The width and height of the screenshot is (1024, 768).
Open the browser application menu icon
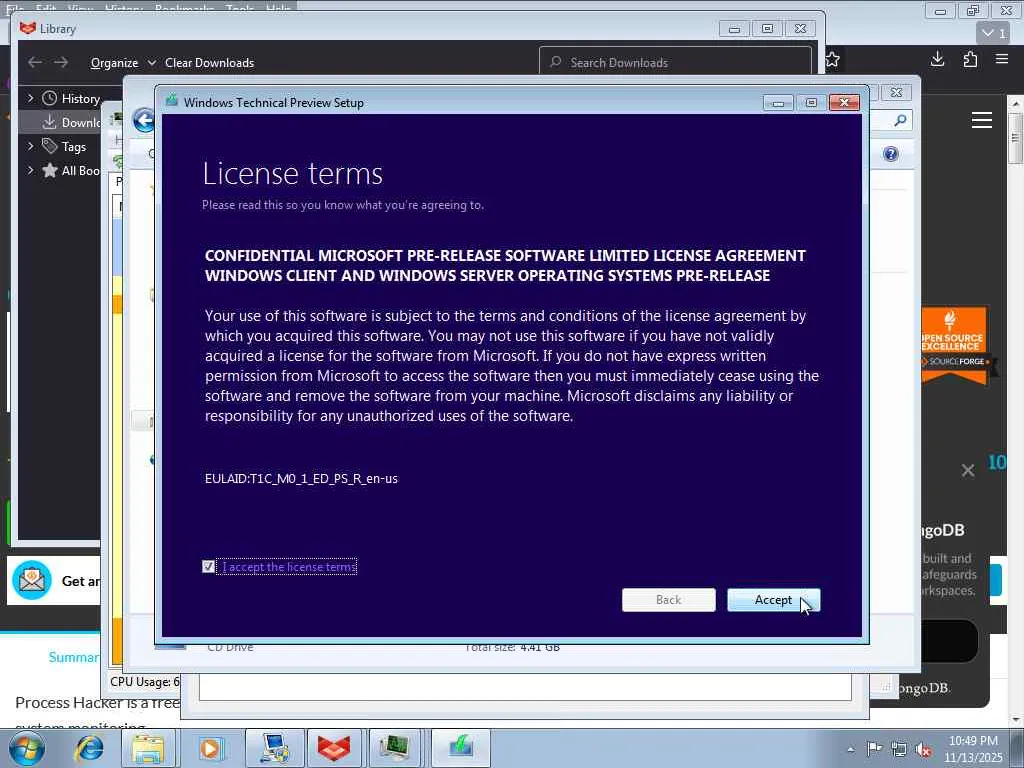(1002, 59)
